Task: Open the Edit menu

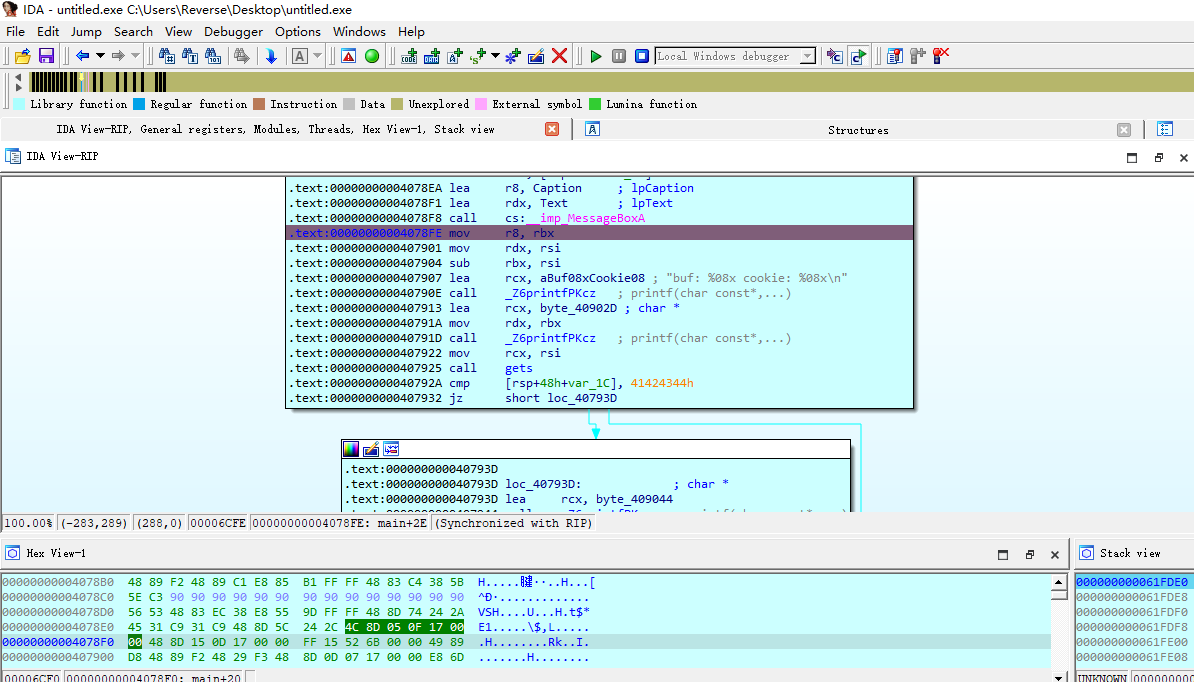Action: 48,32
